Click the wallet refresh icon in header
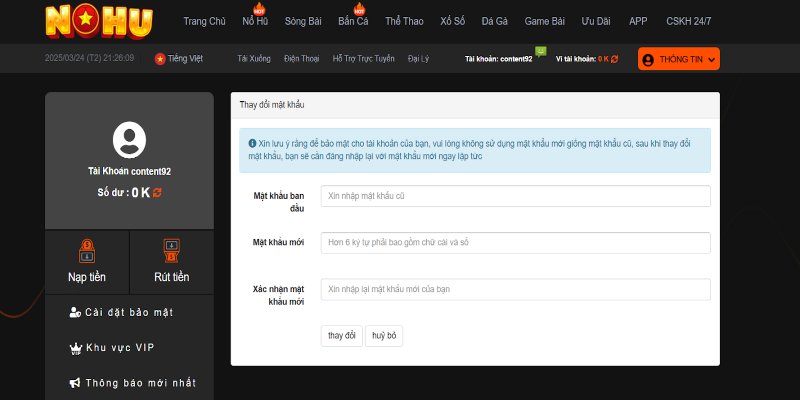 [x=615, y=60]
